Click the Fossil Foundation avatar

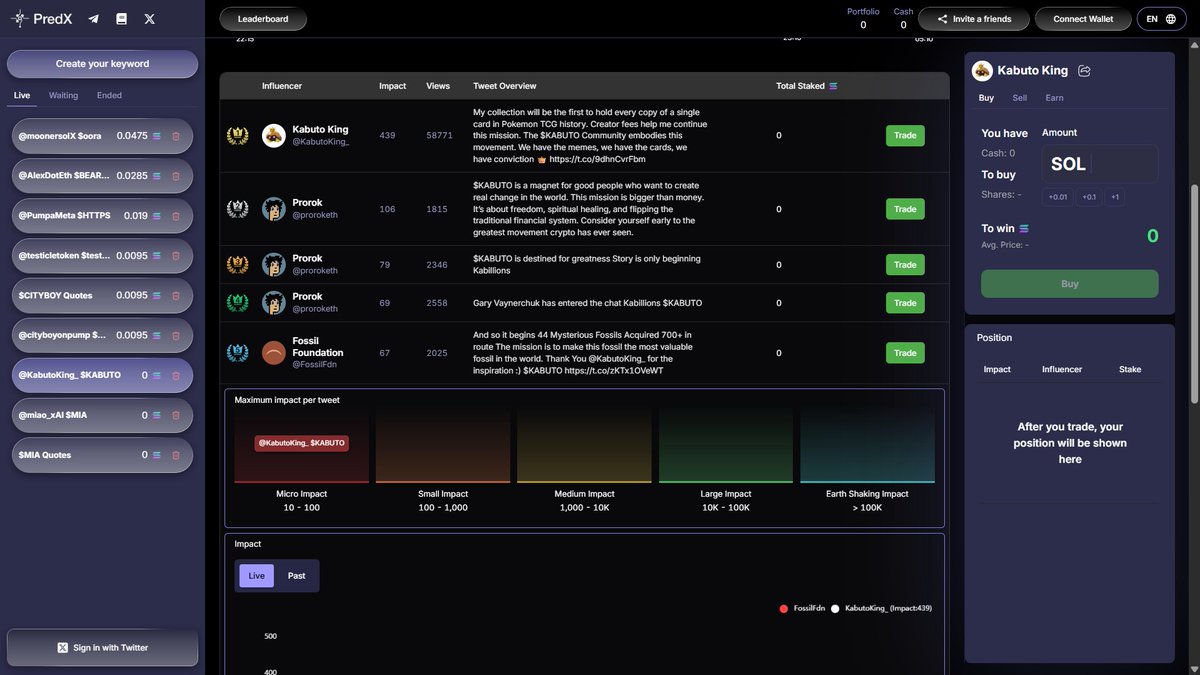click(274, 353)
